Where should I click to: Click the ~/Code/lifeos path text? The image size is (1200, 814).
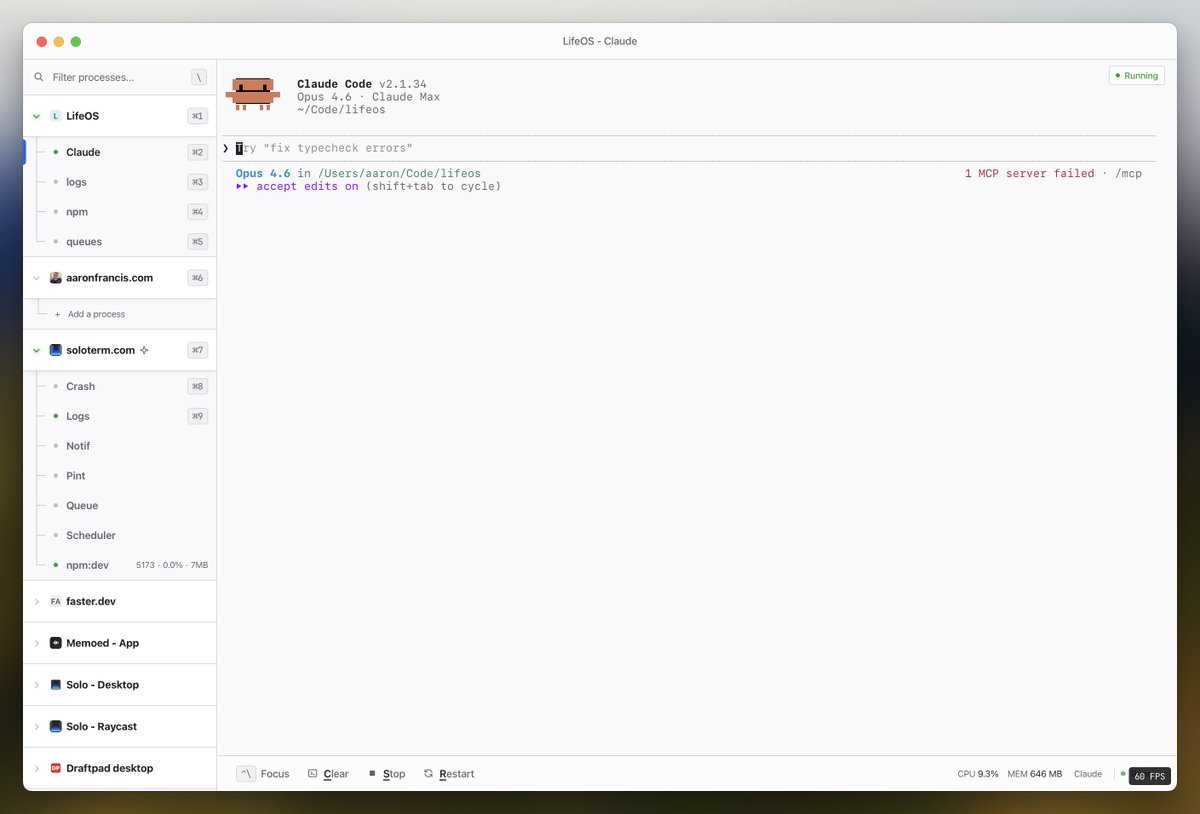(341, 110)
